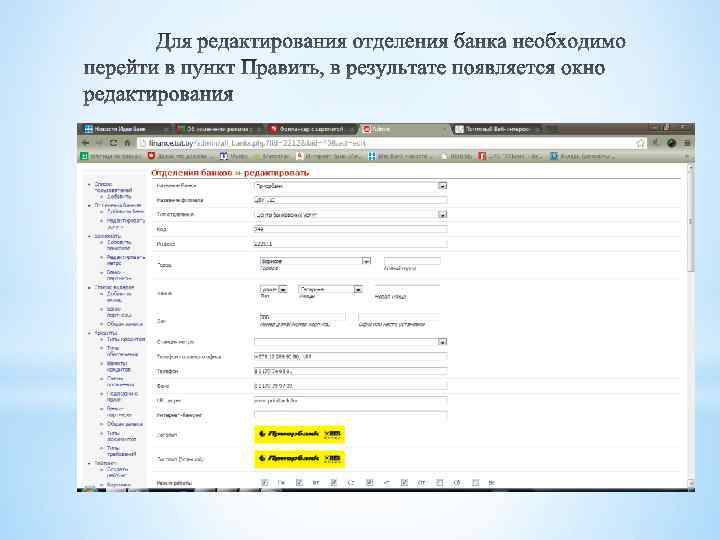Switch to the 'Тестовый Веб-сервер' tab
This screenshot has height=540, width=720.
point(497,129)
